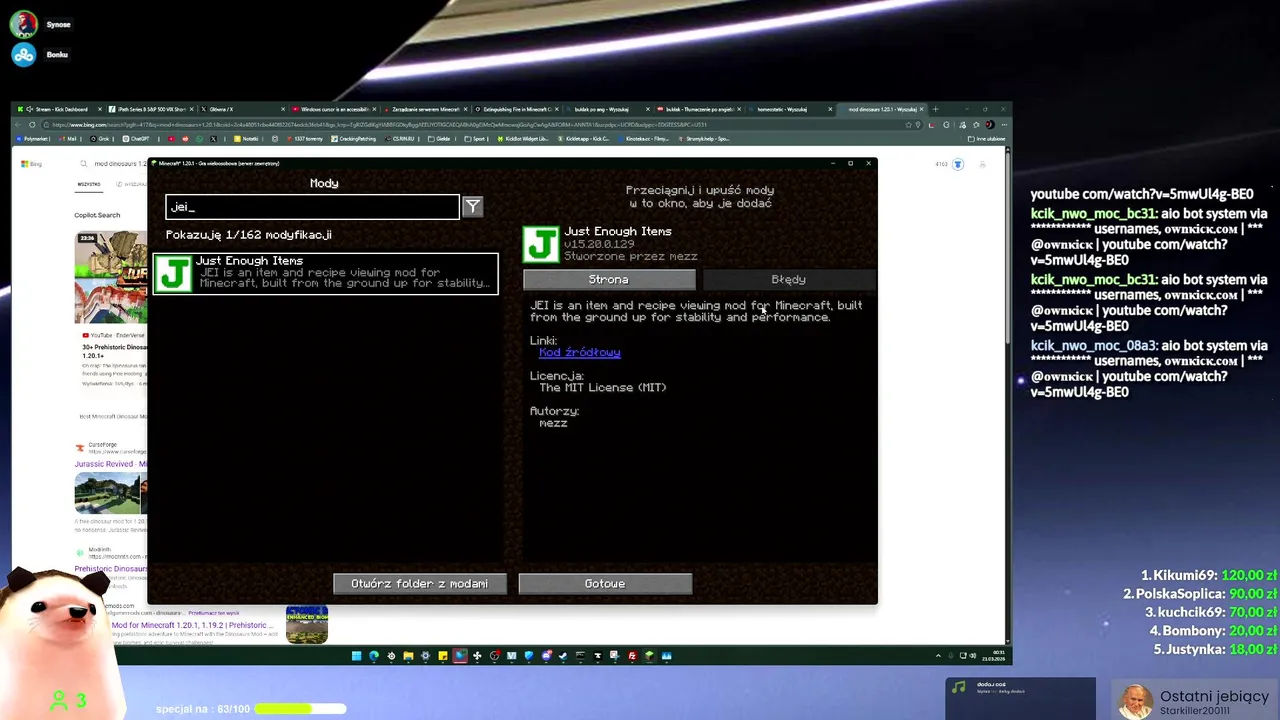Click the large JEI logo in details panel
Screen dimensions: 1280x720
(541, 245)
